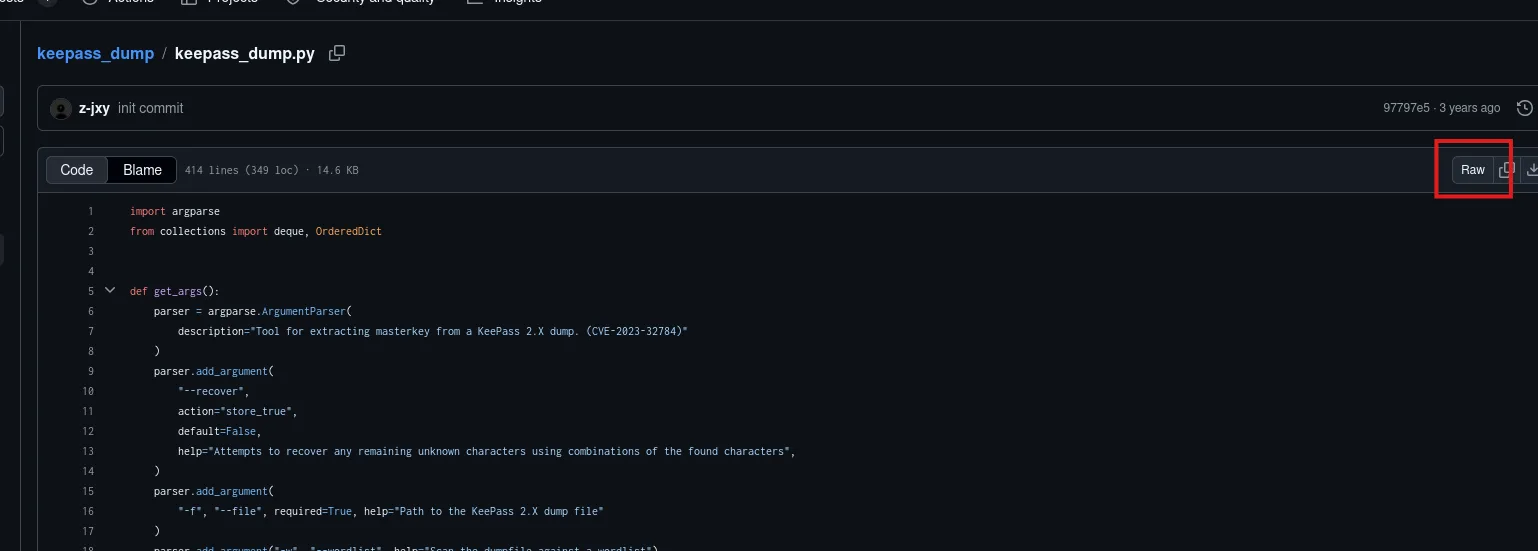Click the '3 years ago' timestamp
The image size is (1538, 551).
(1470, 108)
